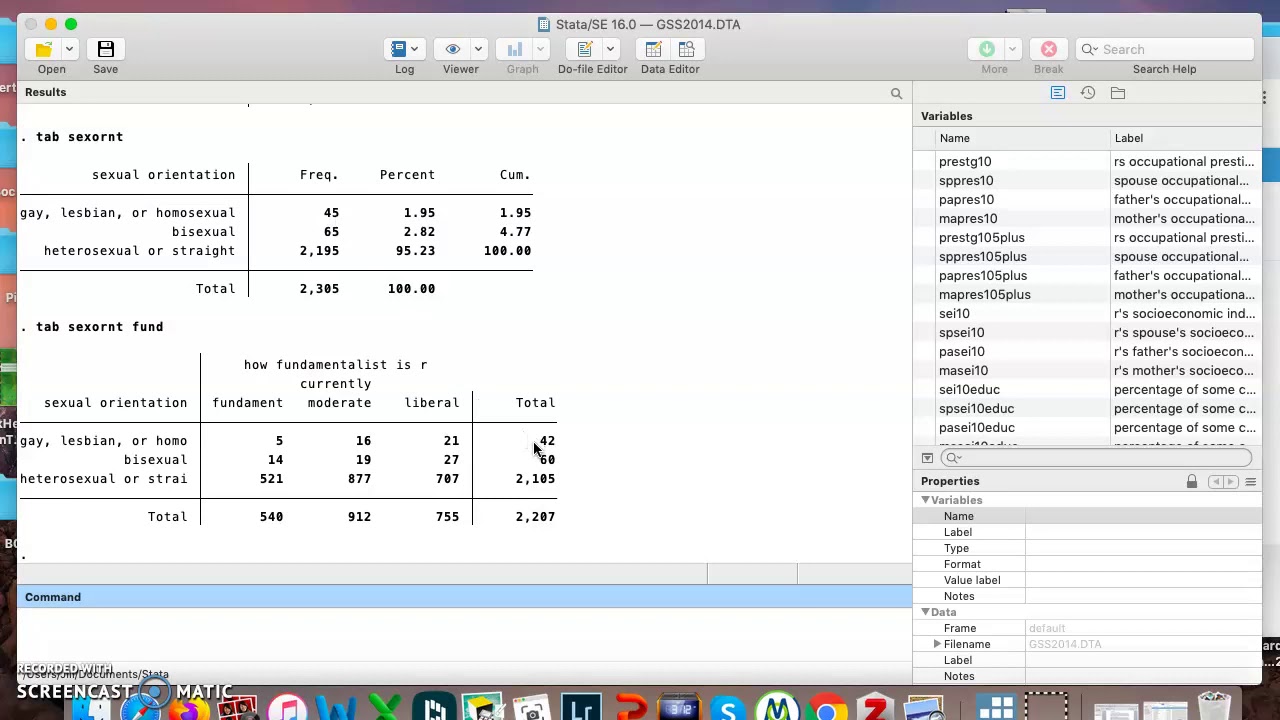1280x720 pixels.
Task: Select variable sppres10
Action: [966, 181]
